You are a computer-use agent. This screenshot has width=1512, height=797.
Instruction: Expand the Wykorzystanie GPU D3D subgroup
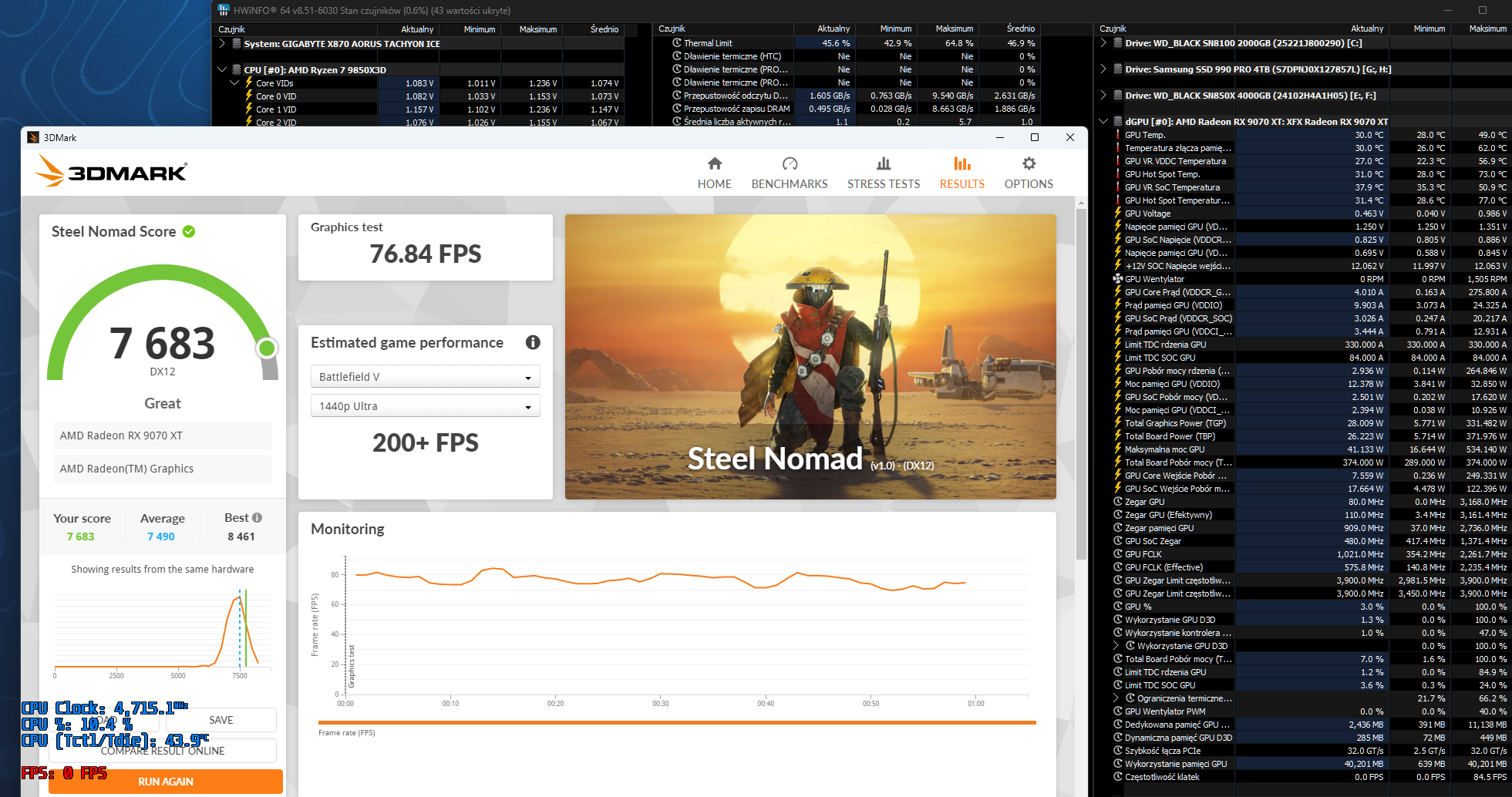[1116, 646]
